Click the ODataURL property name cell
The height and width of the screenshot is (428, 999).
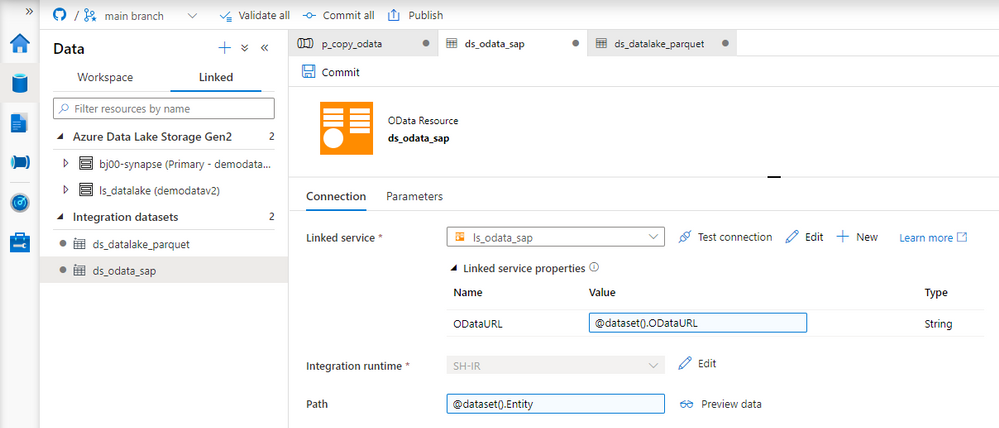coord(476,324)
